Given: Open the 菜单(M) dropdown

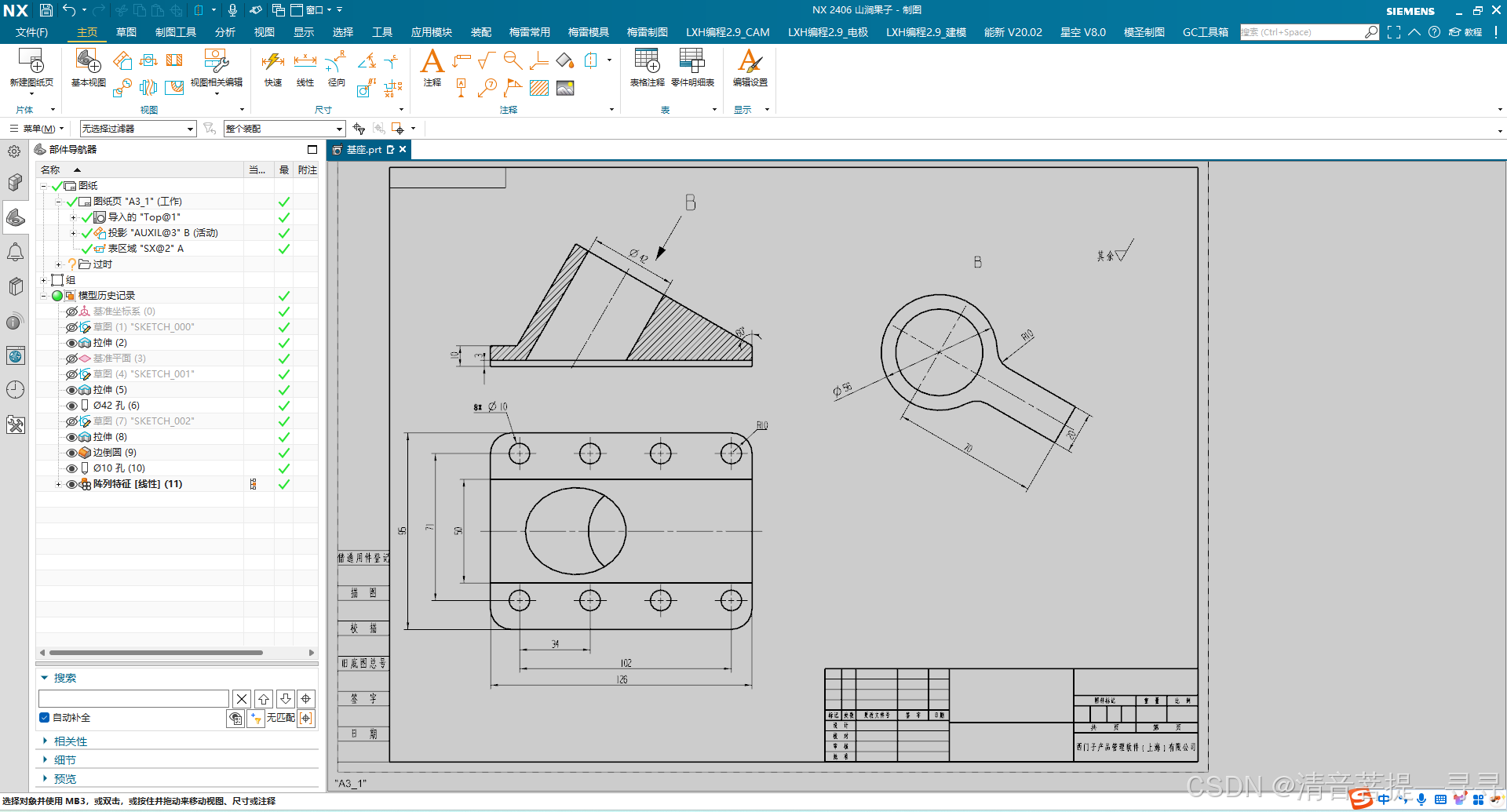Looking at the screenshot, I should 37,129.
